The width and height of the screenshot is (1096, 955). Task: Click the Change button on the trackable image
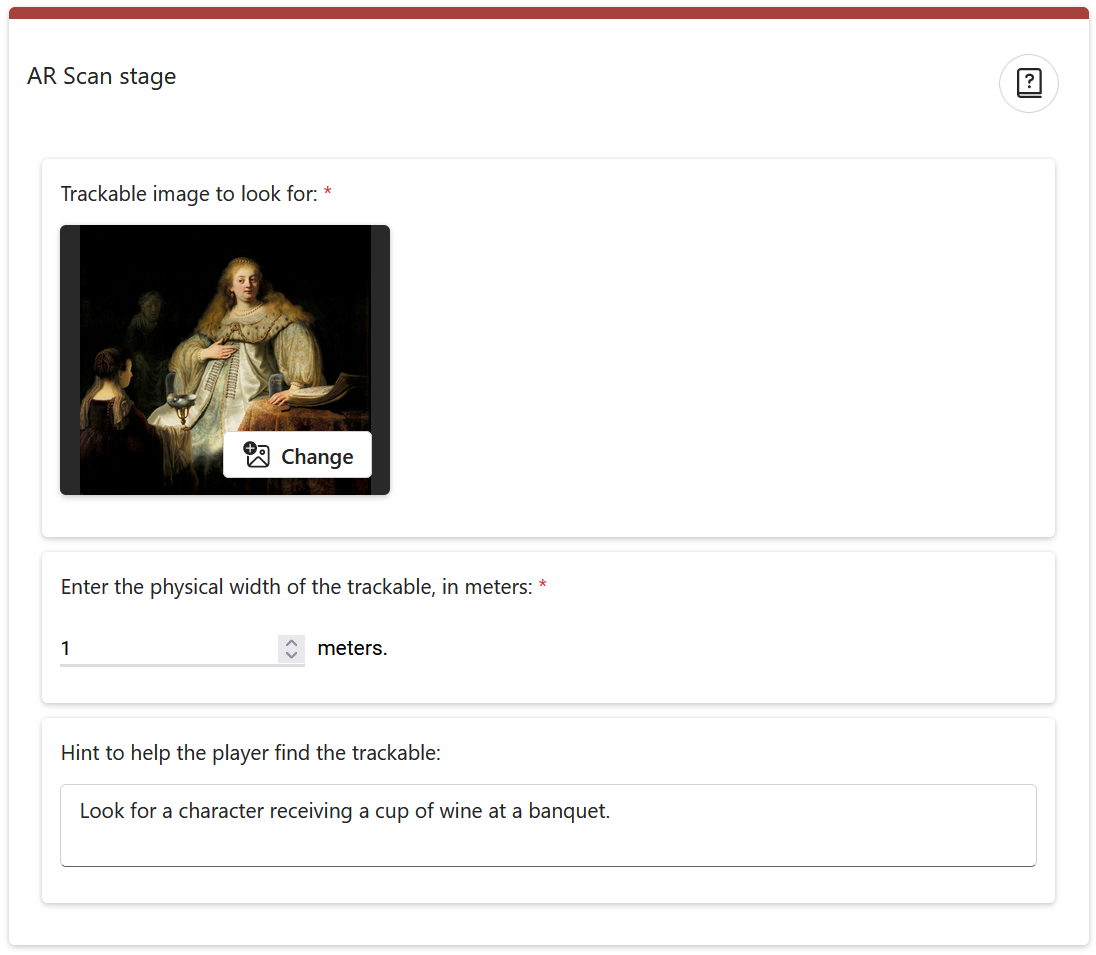tap(297, 456)
